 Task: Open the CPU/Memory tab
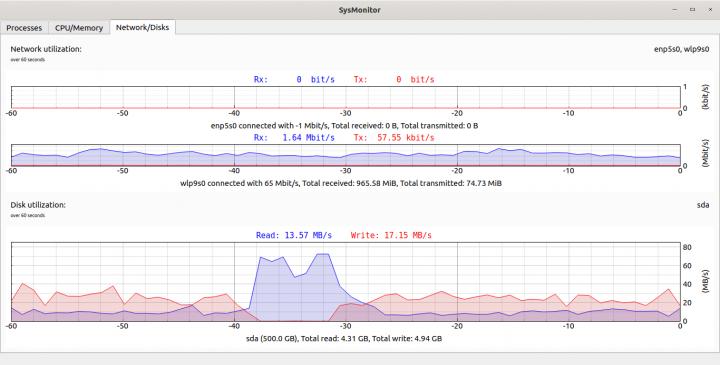pos(79,28)
